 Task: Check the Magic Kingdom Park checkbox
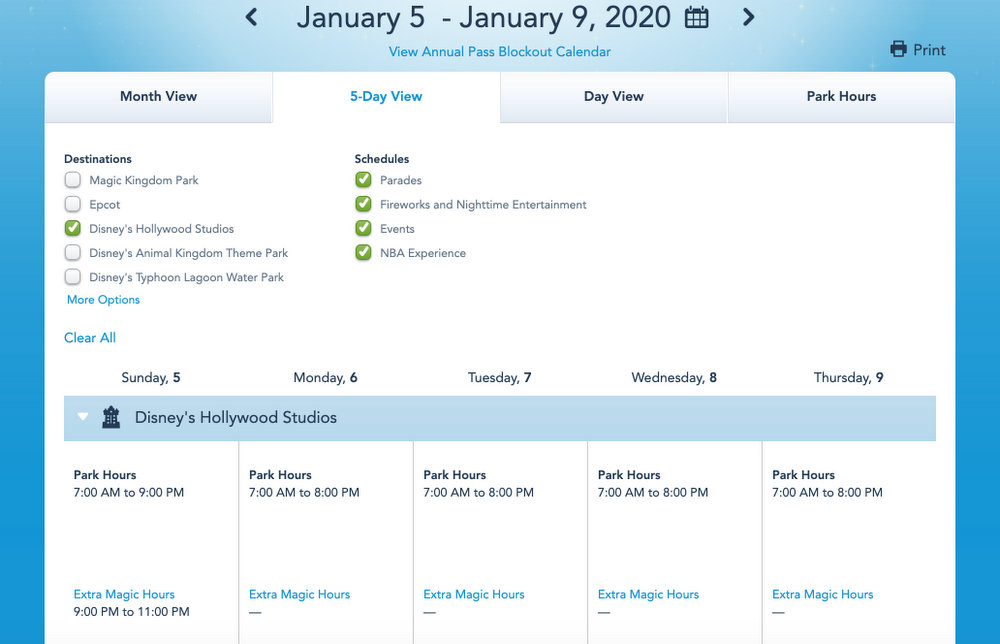73,180
